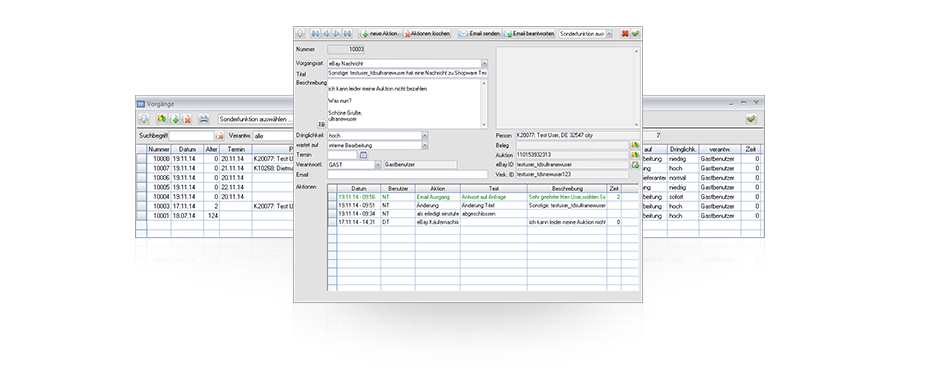The image size is (930, 385).
Task: Click the Auktion lookup icon
Action: (635, 154)
